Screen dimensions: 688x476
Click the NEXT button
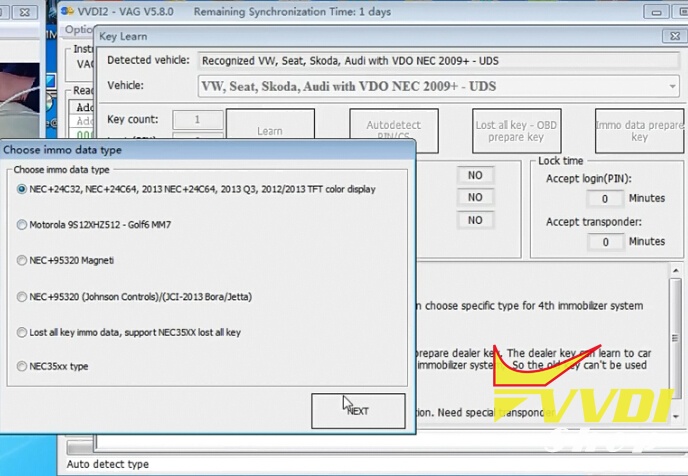[358, 411]
